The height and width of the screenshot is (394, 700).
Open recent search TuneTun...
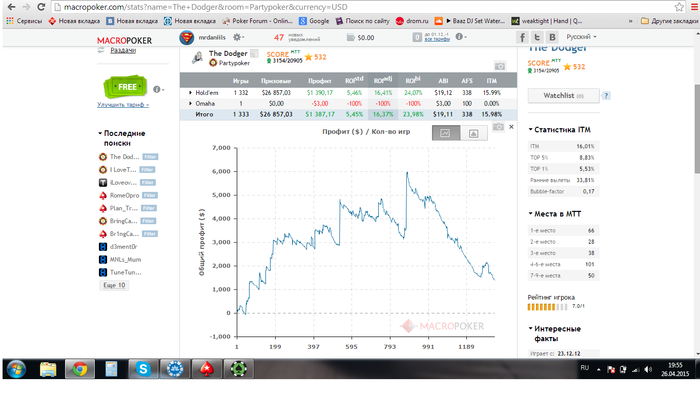pos(125,272)
